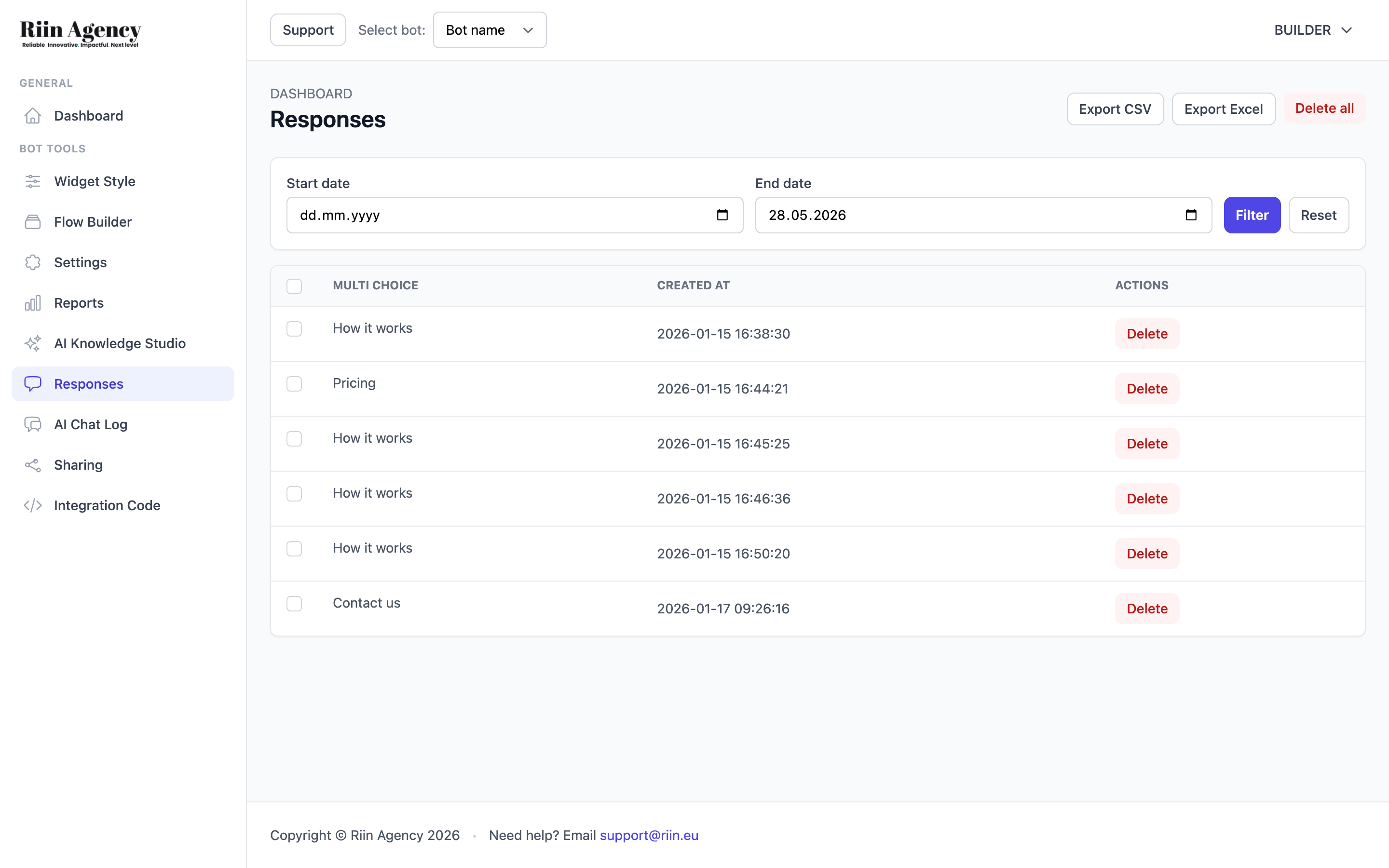Open the Start date calendar picker icon

click(x=722, y=215)
